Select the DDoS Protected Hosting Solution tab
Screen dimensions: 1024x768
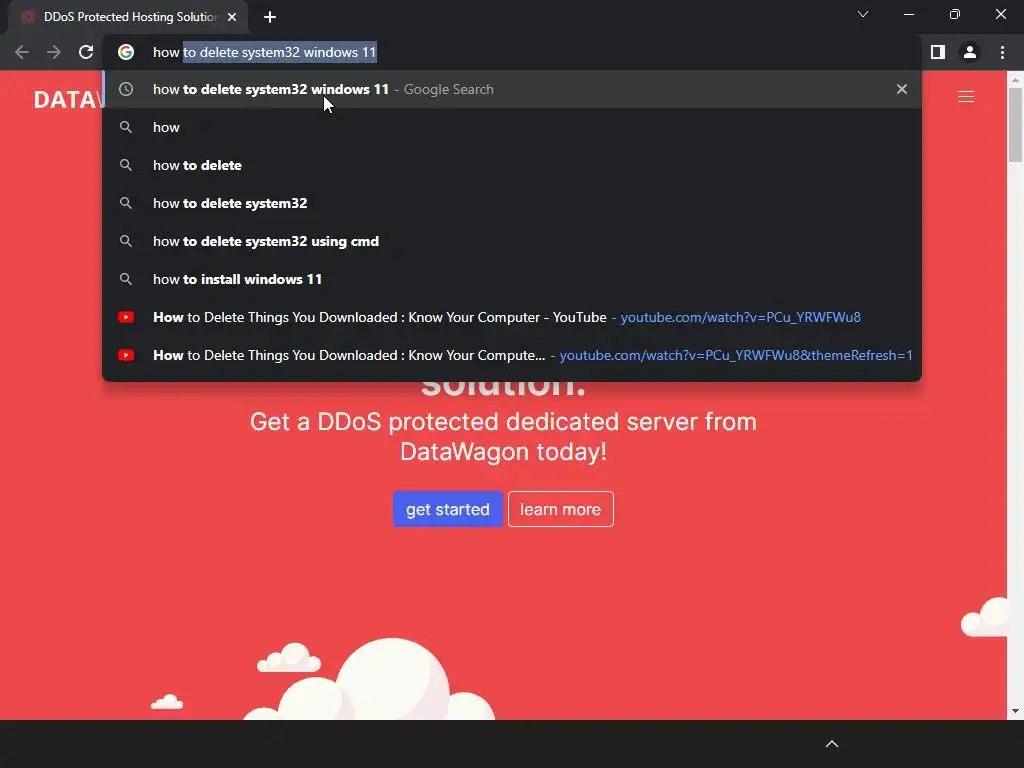(x=129, y=17)
